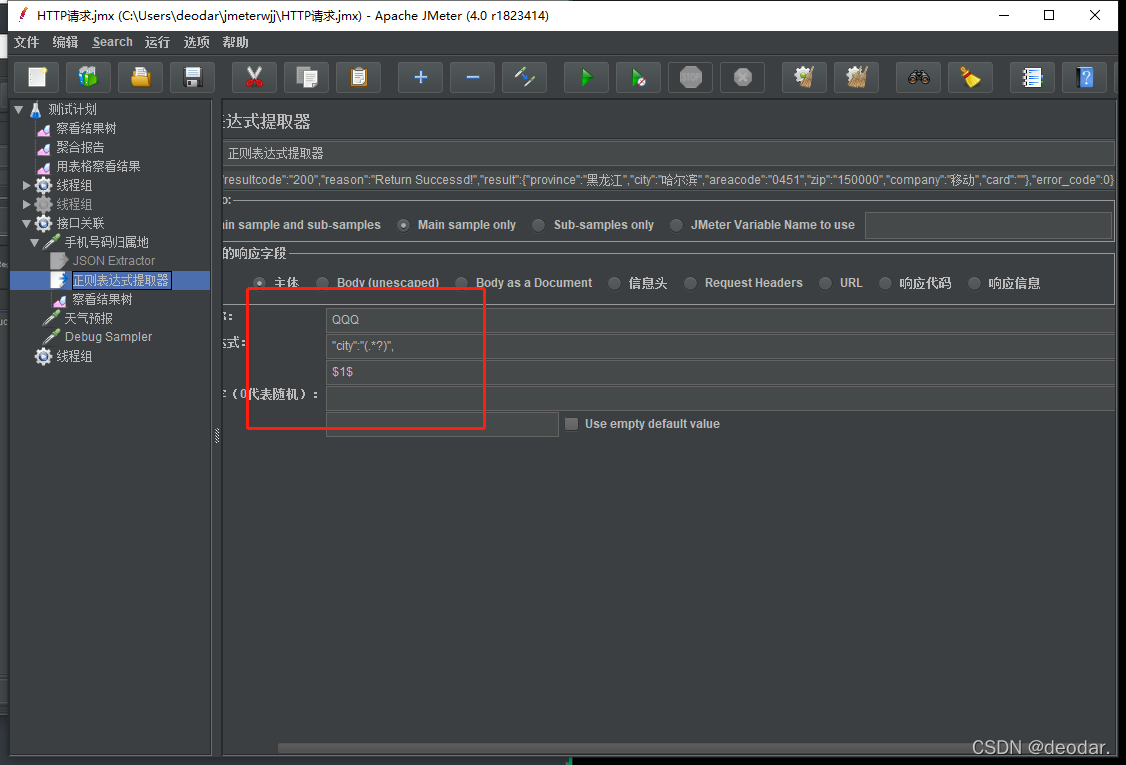Expand all nodes with plus icon
1126x765 pixels.
pos(421,77)
